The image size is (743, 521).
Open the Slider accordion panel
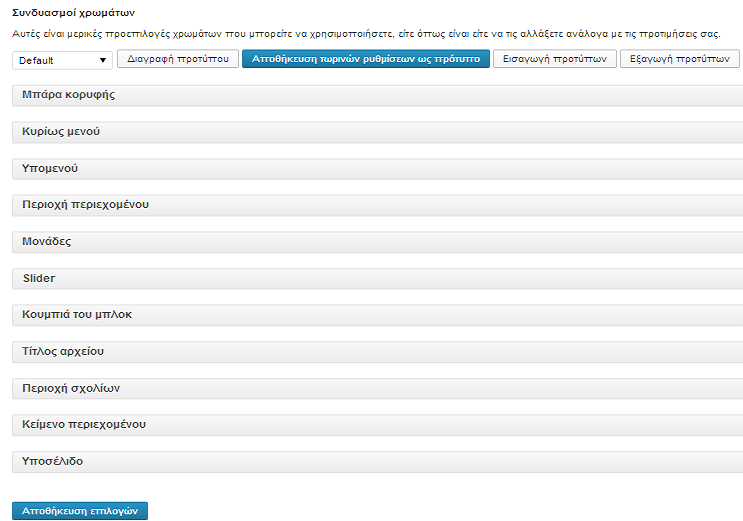pos(378,279)
